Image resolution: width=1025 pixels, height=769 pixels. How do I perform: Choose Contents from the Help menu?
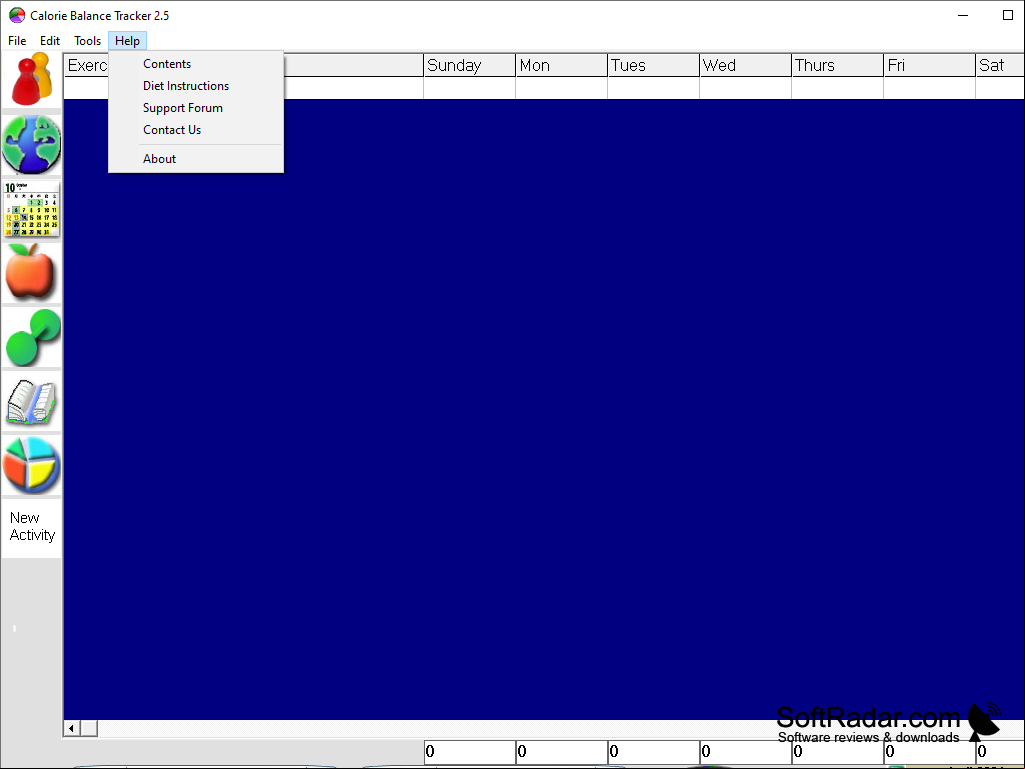pyautogui.click(x=196, y=64)
